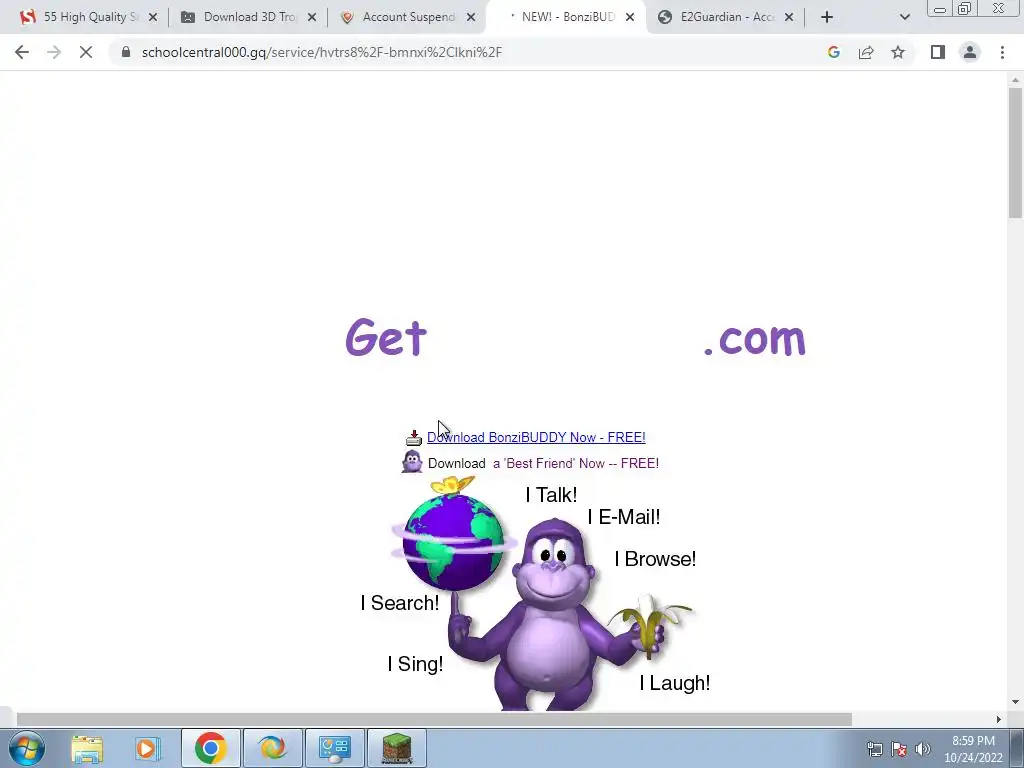Click the I Search! text

click(x=400, y=603)
